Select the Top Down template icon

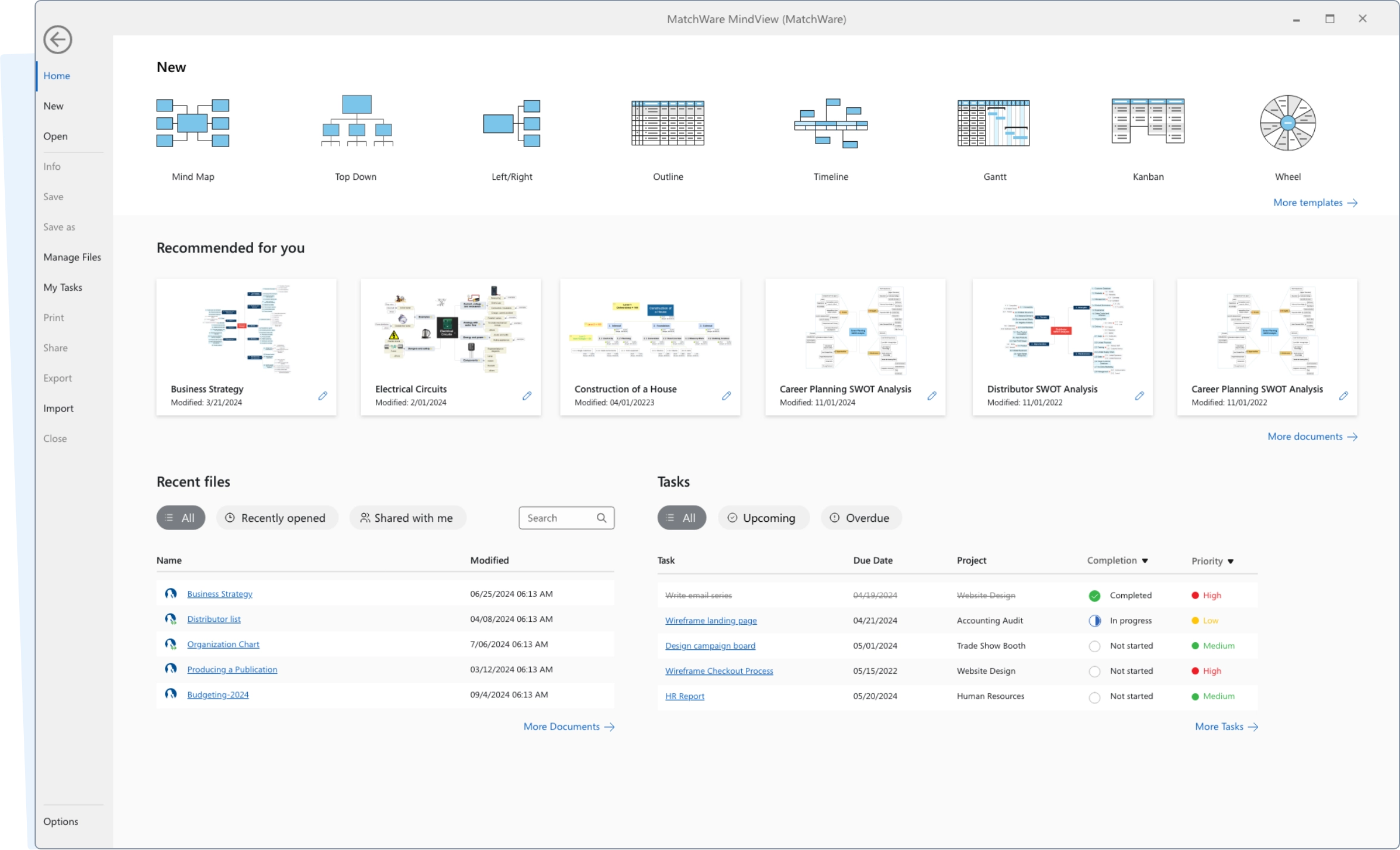point(356,121)
